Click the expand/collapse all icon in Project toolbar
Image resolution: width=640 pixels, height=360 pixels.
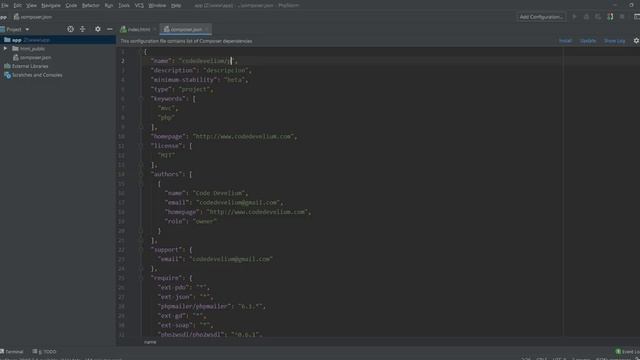[82, 29]
